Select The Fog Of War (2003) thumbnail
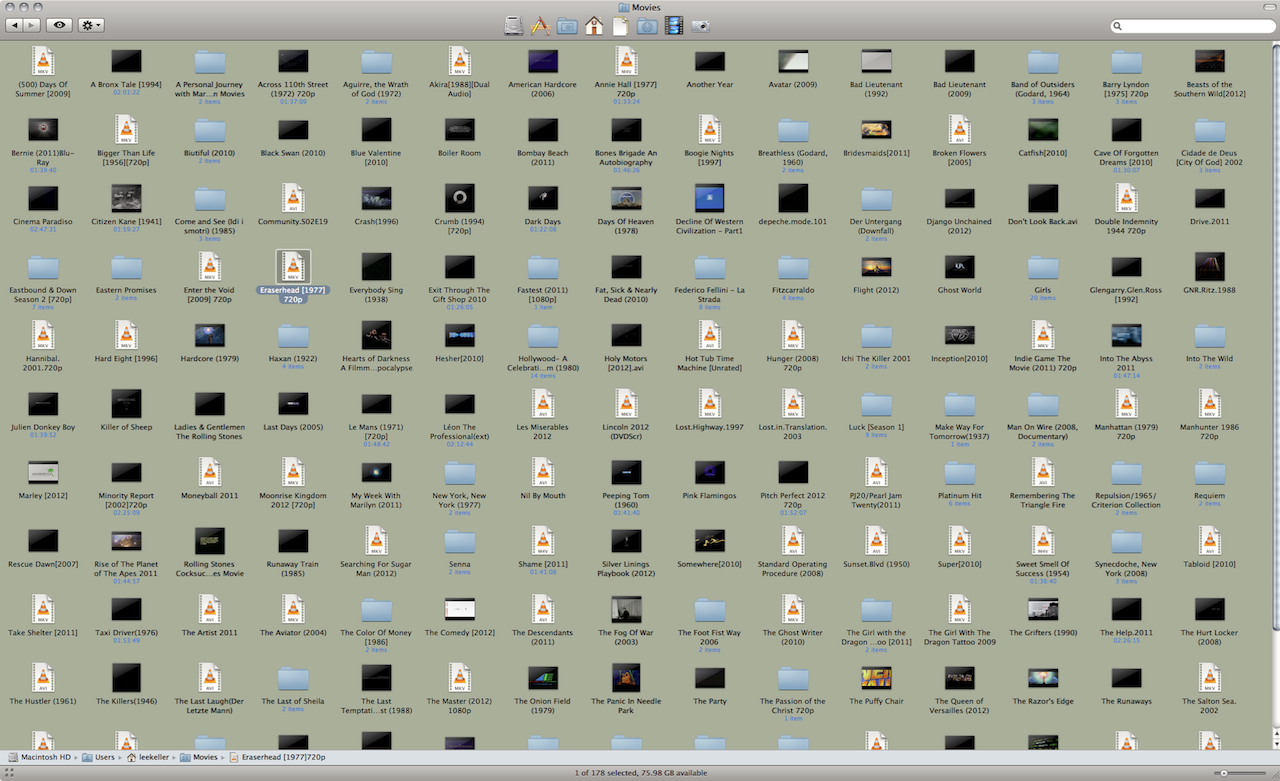 pyautogui.click(x=626, y=609)
